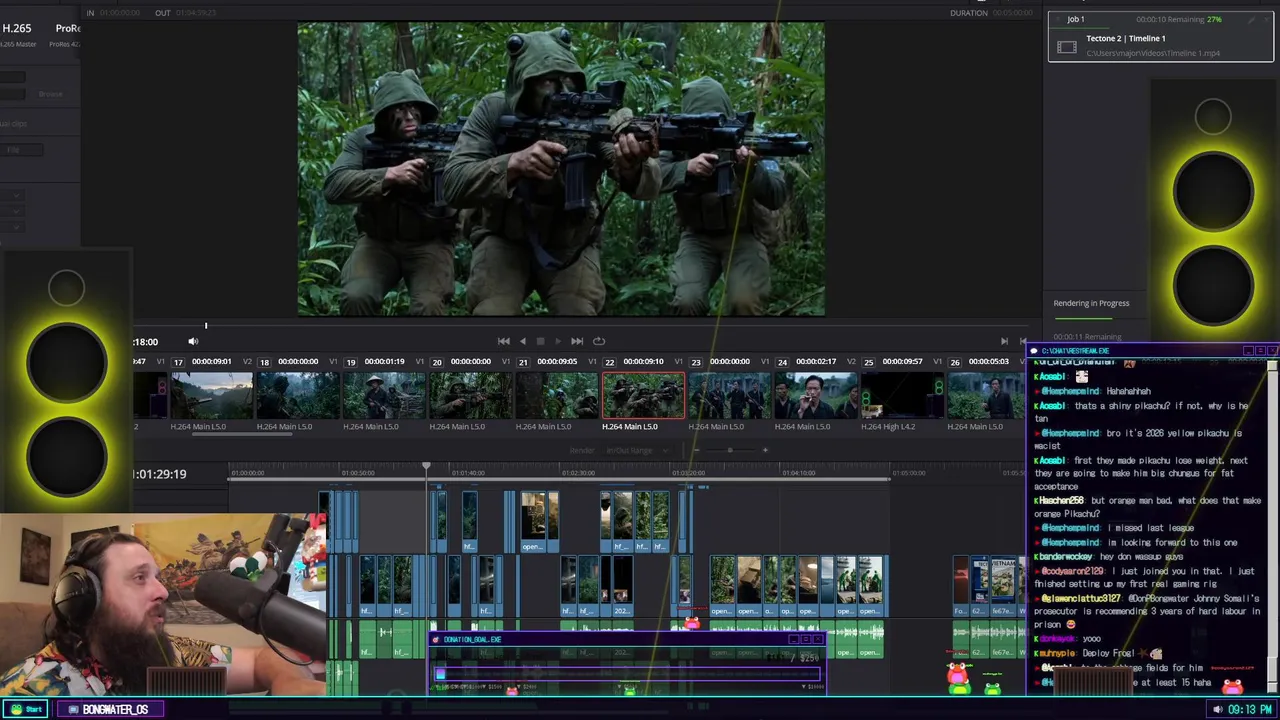The width and height of the screenshot is (1280, 720).
Task: Close the CHAT\RESTREAM.EXE window
Action: pyautogui.click(x=1272, y=351)
